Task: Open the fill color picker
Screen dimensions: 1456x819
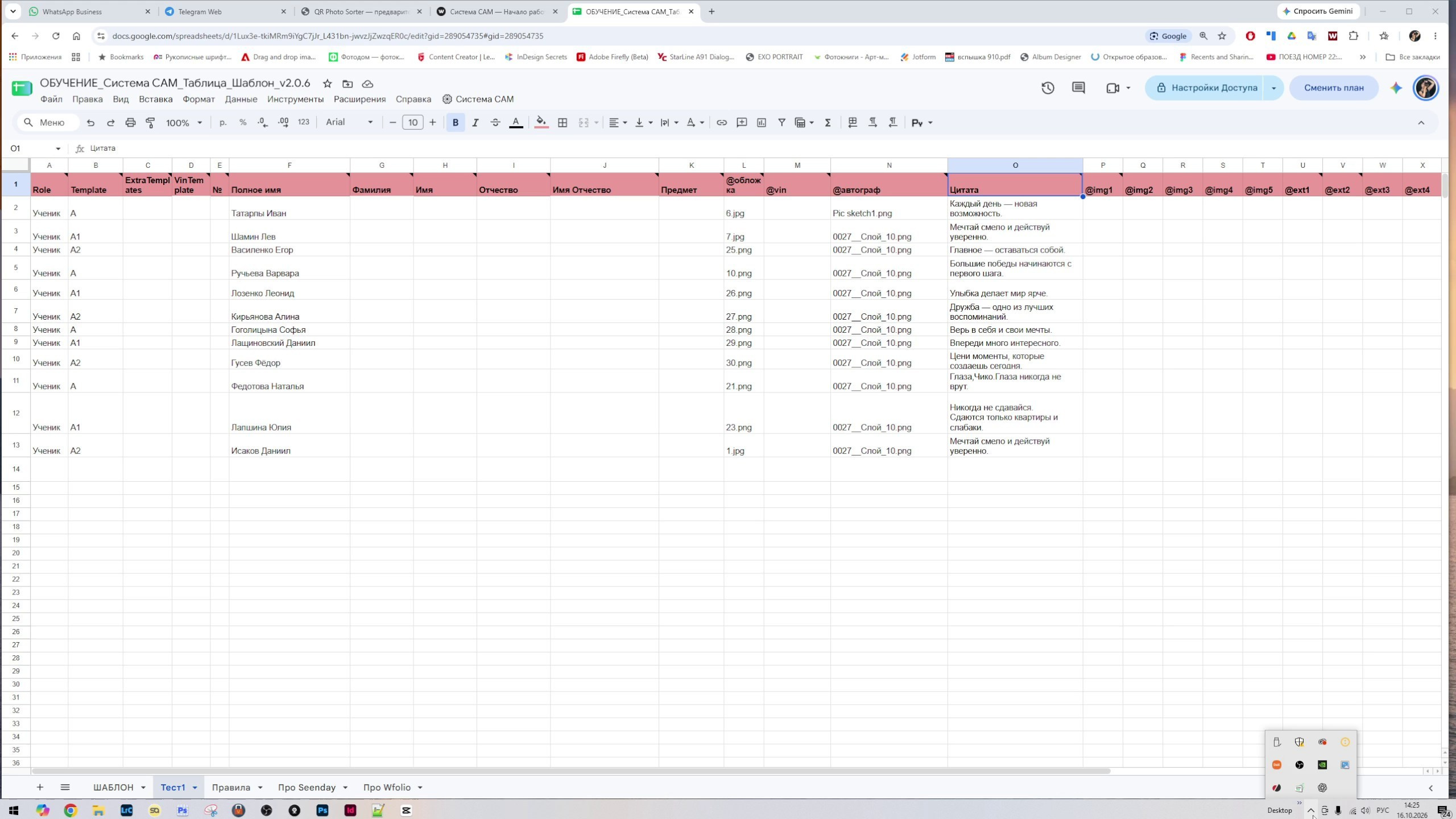Action: point(541,122)
